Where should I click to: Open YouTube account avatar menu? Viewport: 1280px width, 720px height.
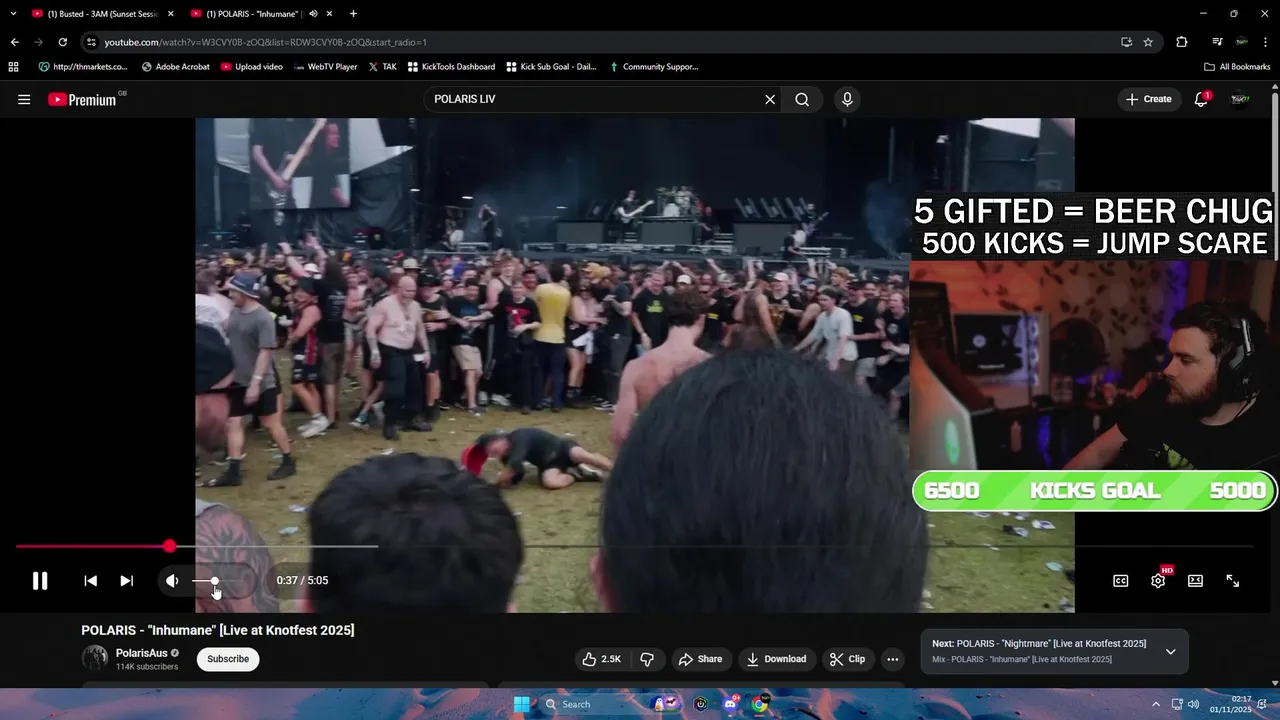[x=1240, y=99]
